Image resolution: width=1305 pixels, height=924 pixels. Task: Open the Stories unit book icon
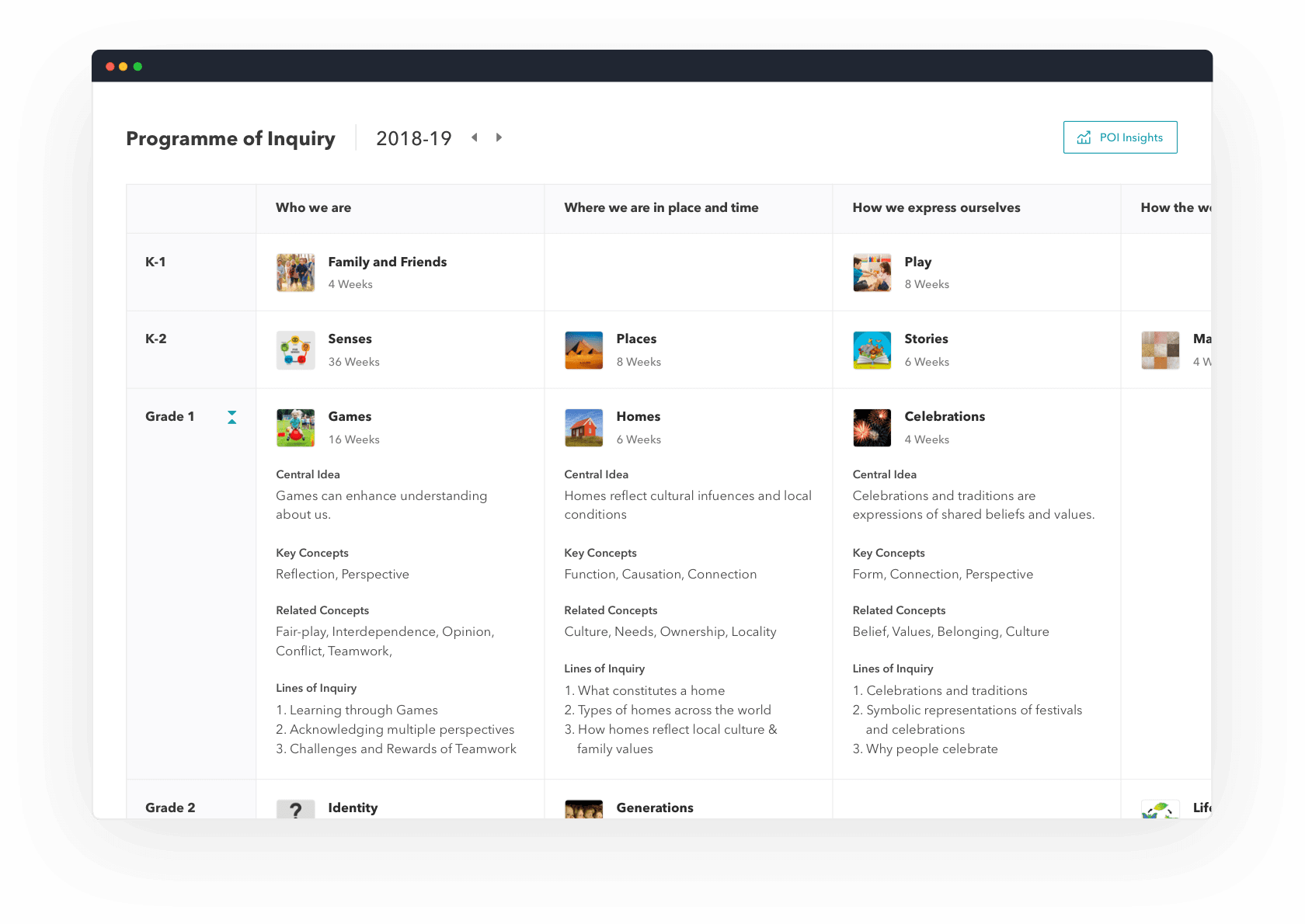[872, 350]
